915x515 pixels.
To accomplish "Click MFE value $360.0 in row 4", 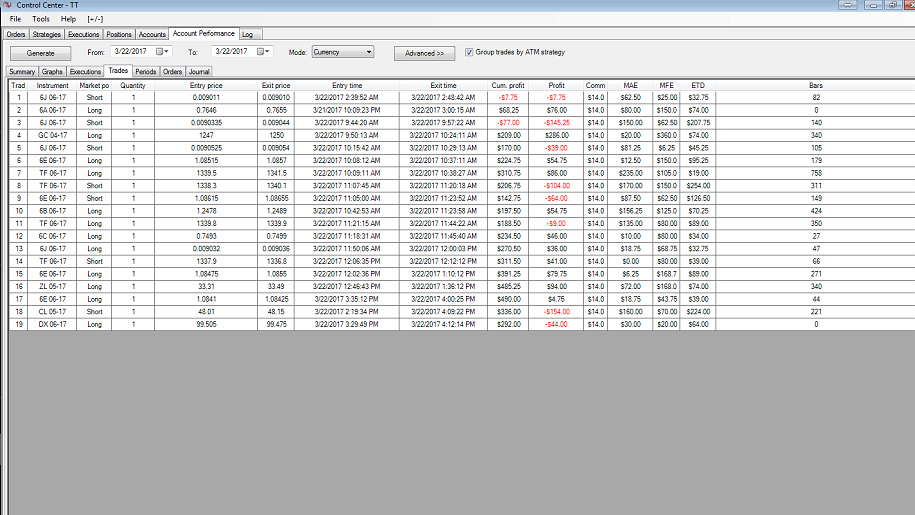I will point(666,135).
